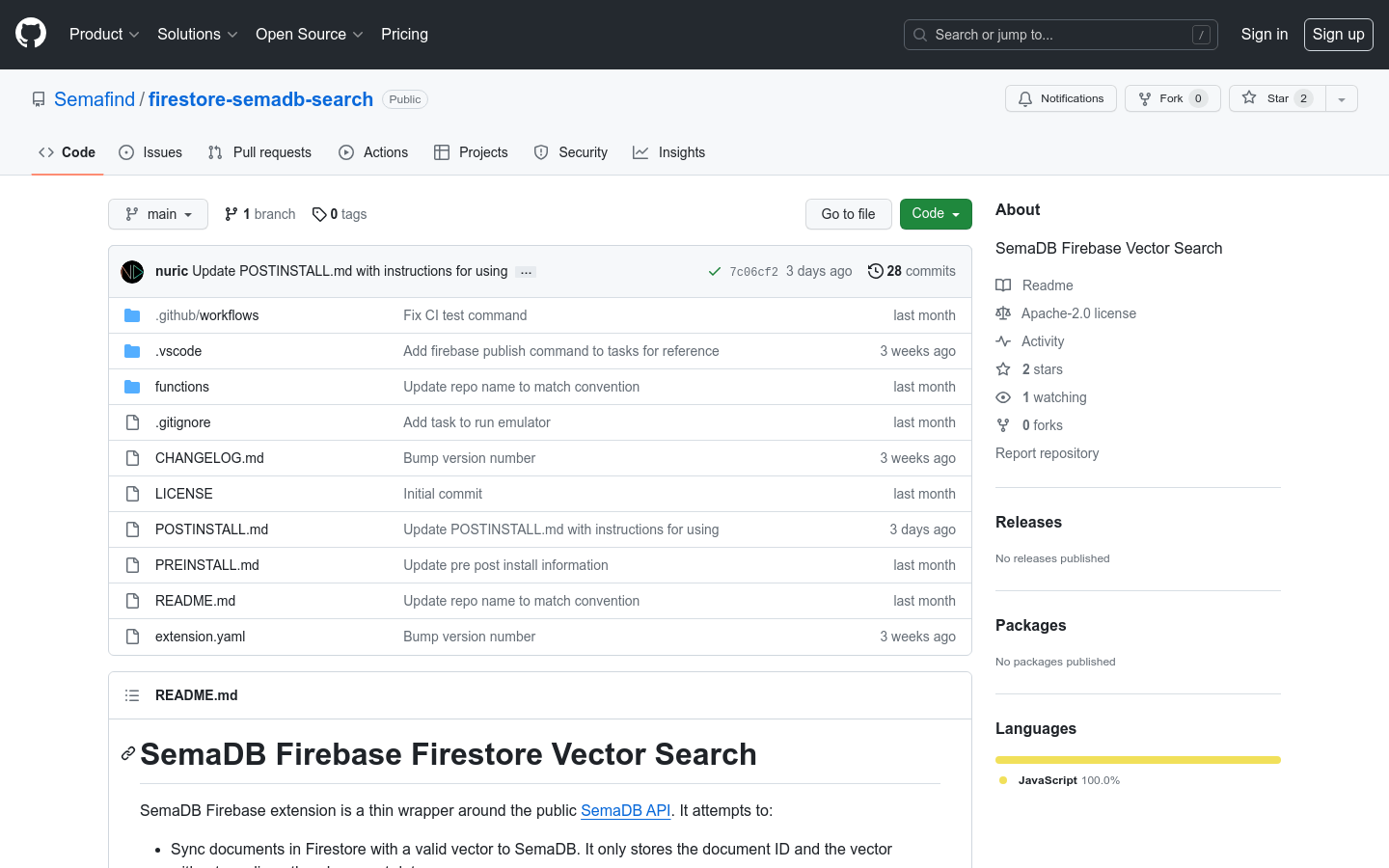Expand the green Code dropdown button
The image size is (1389, 868).
[936, 214]
